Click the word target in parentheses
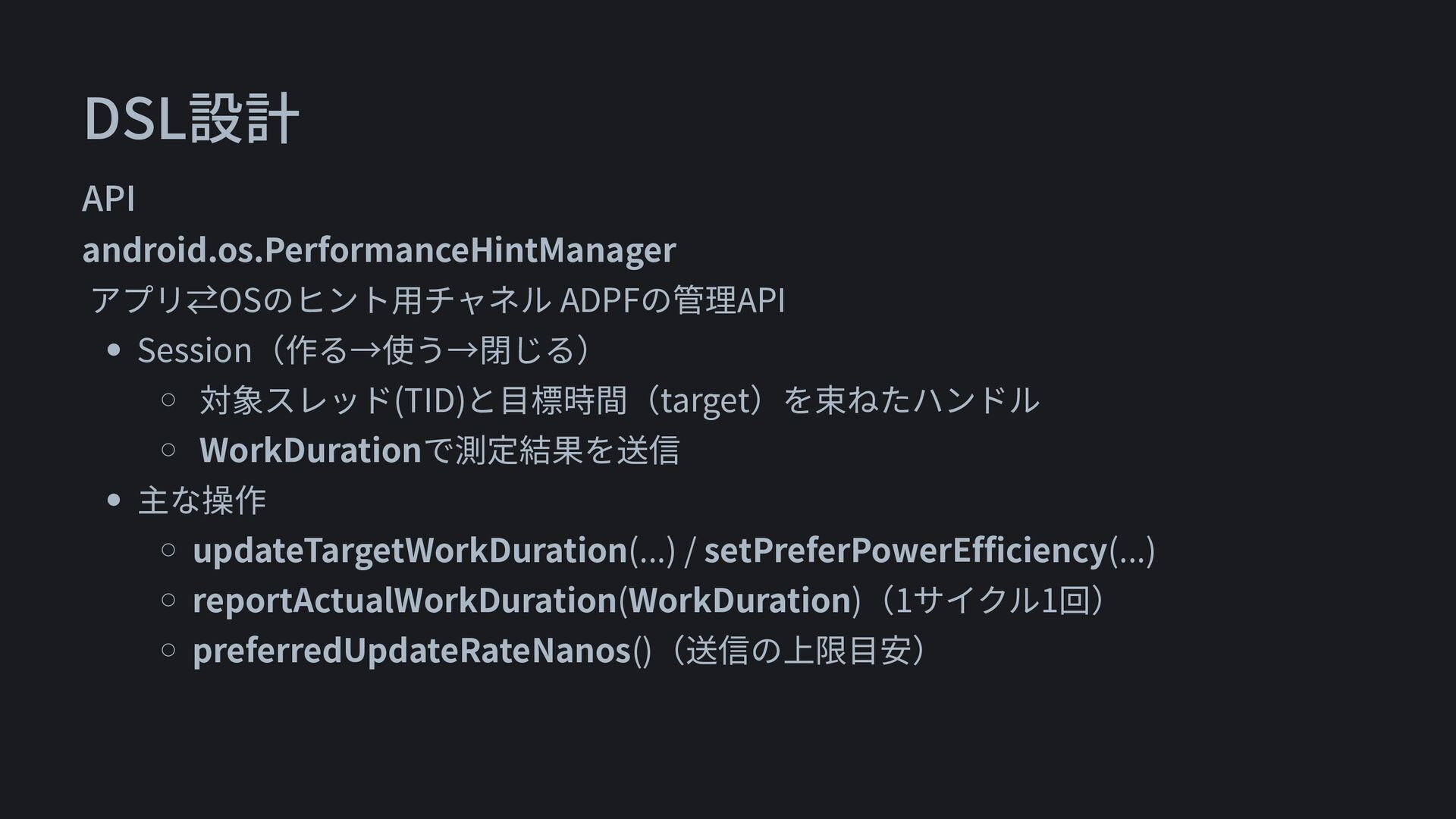 click(705, 400)
